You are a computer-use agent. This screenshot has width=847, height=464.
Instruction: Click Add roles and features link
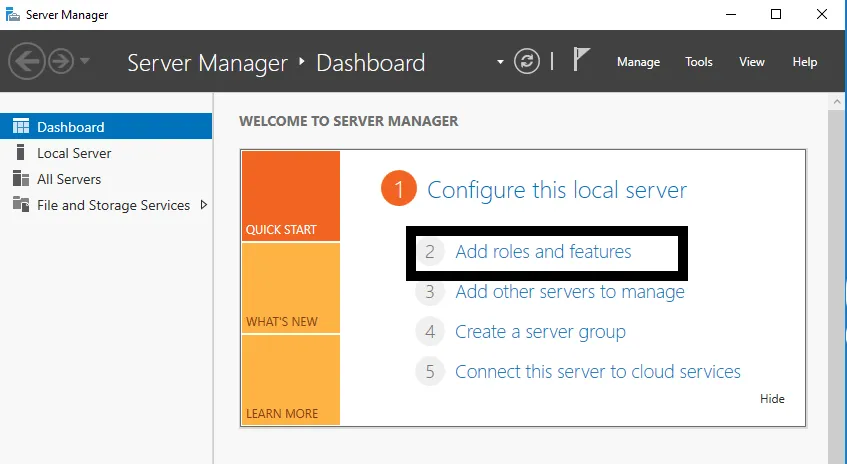click(543, 251)
